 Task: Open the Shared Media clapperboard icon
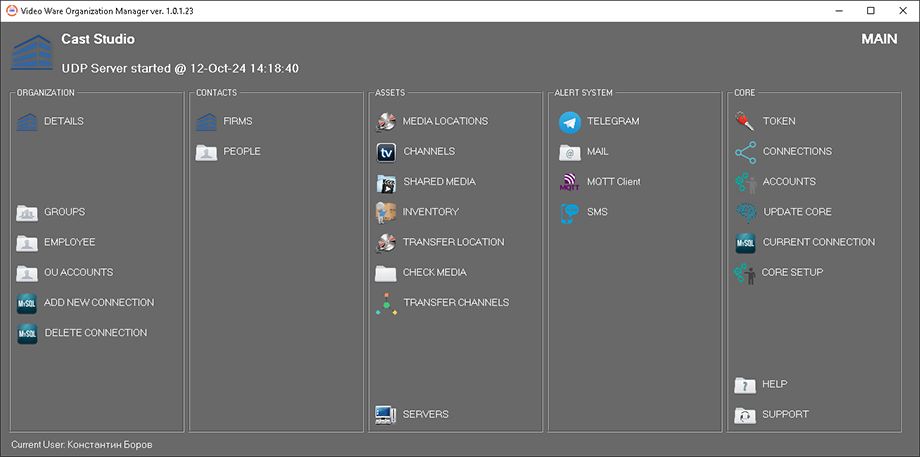coord(386,183)
